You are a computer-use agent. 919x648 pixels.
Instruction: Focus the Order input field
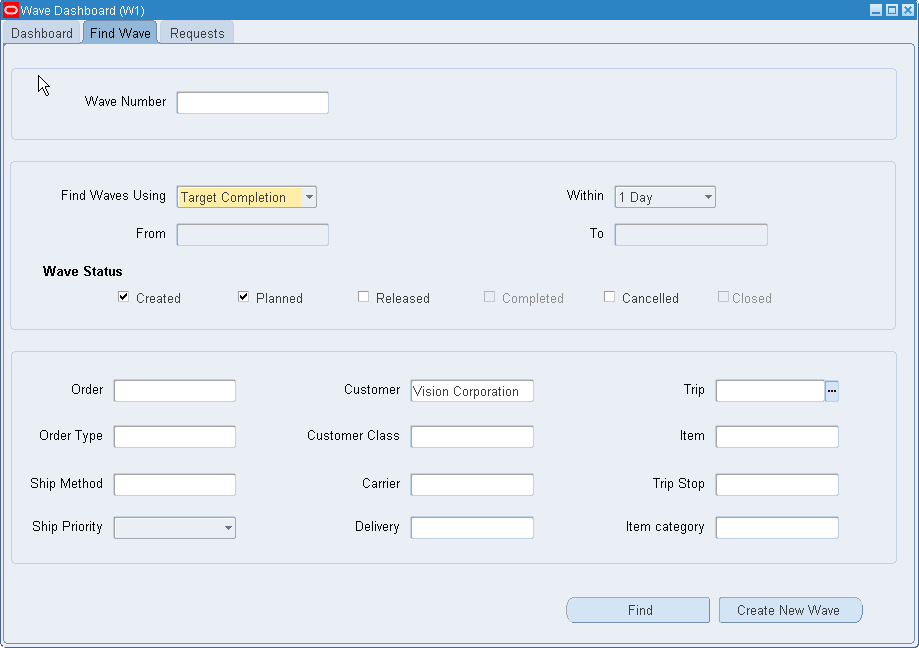(x=175, y=391)
